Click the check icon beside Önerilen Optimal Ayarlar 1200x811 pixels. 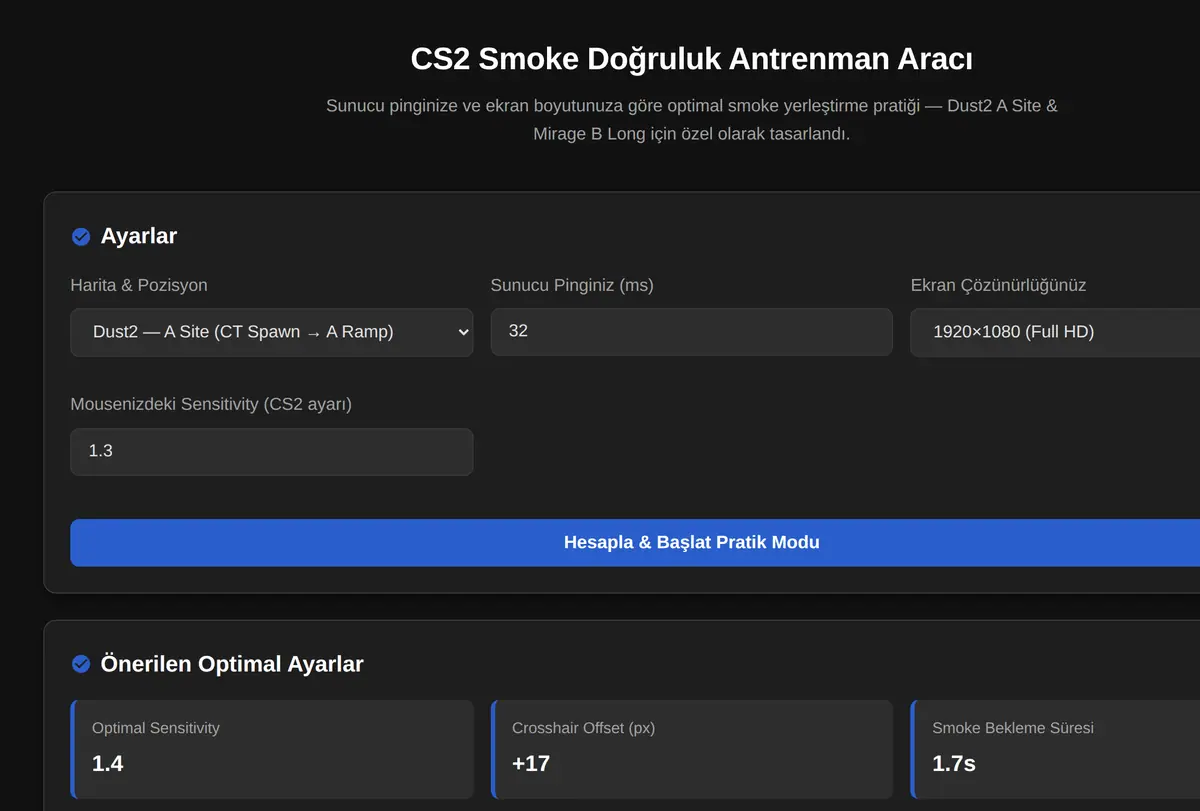81,664
